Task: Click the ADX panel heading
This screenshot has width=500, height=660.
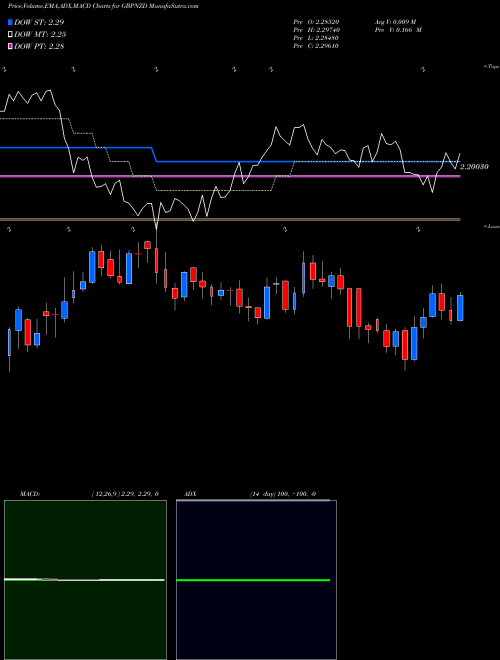Action: coord(189,494)
